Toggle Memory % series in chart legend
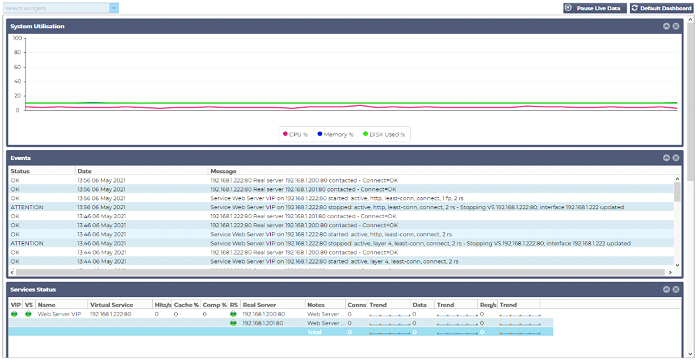This screenshot has width=698, height=362. pyautogui.click(x=335, y=134)
